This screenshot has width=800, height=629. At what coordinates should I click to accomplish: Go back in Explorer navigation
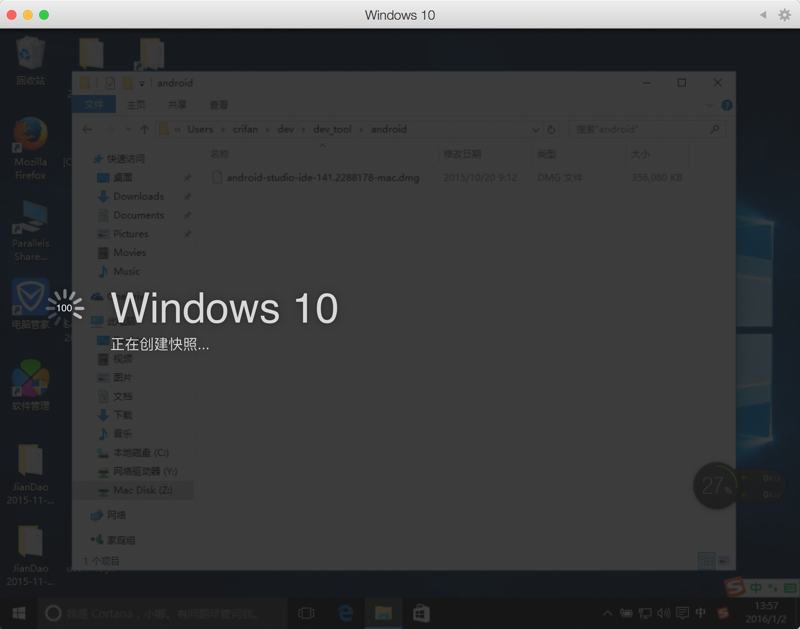(x=87, y=130)
